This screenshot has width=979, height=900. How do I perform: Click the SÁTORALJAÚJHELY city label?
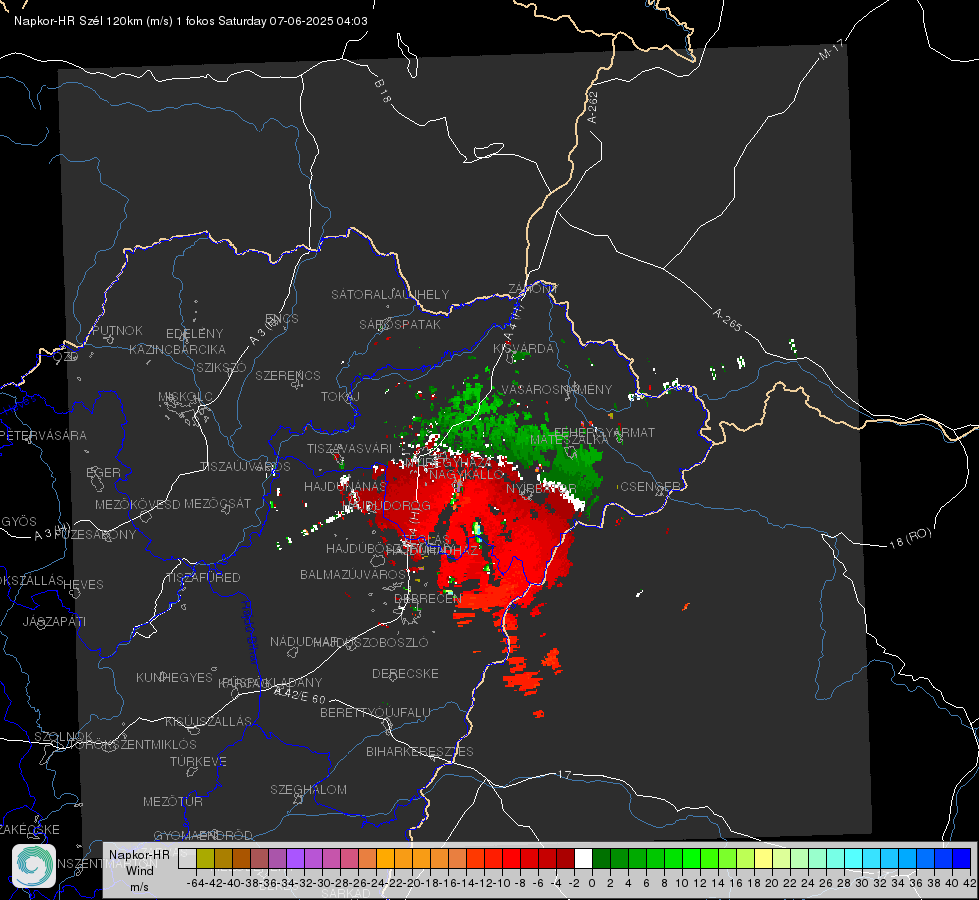click(390, 294)
